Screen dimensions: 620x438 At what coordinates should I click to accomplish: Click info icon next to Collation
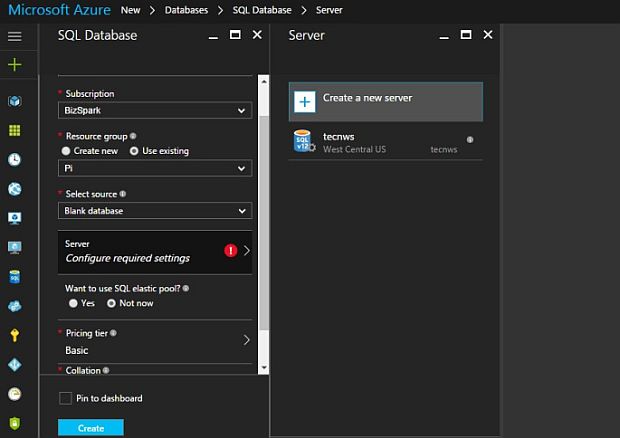106,370
